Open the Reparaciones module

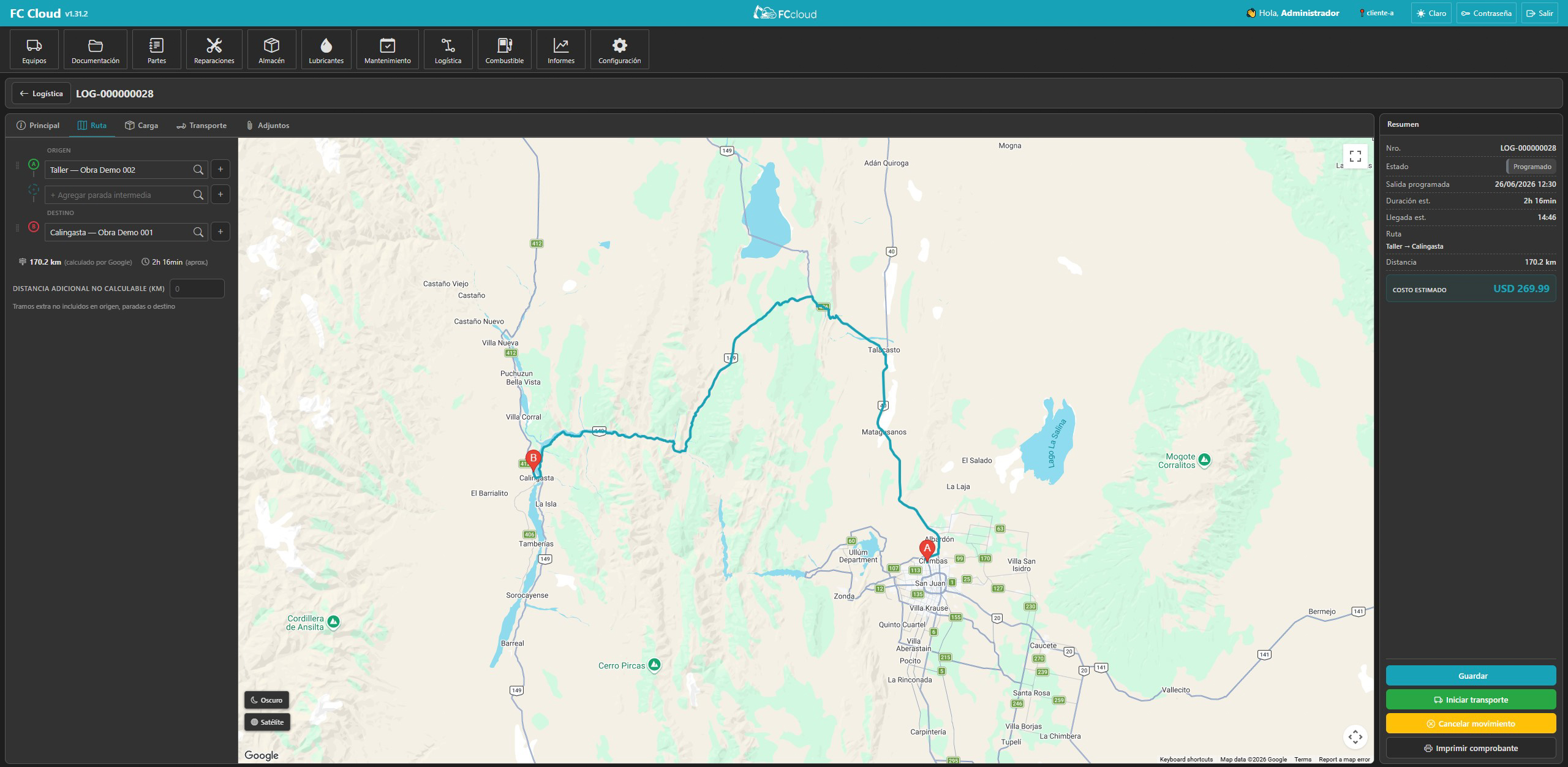coord(214,50)
